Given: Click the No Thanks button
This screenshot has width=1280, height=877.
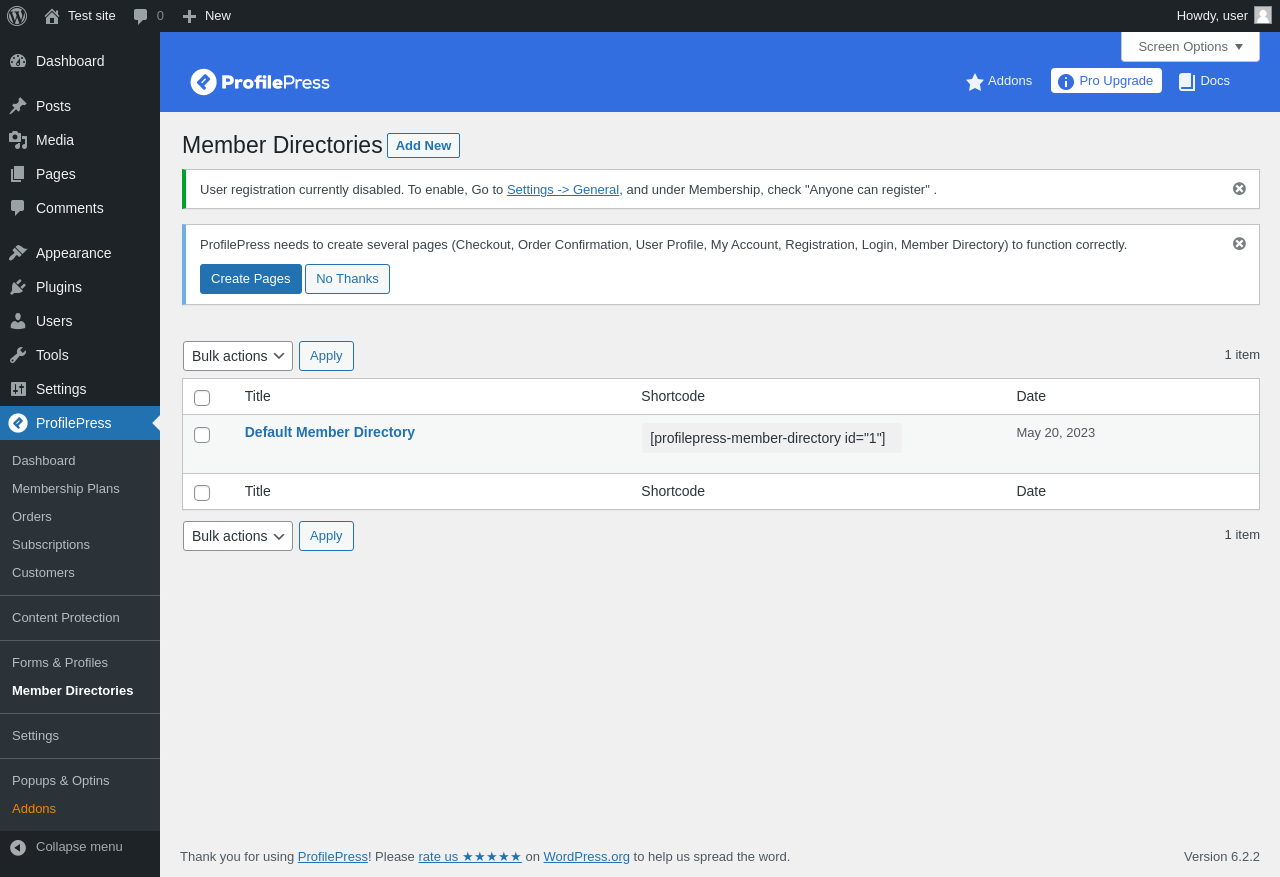Looking at the screenshot, I should tap(347, 279).
